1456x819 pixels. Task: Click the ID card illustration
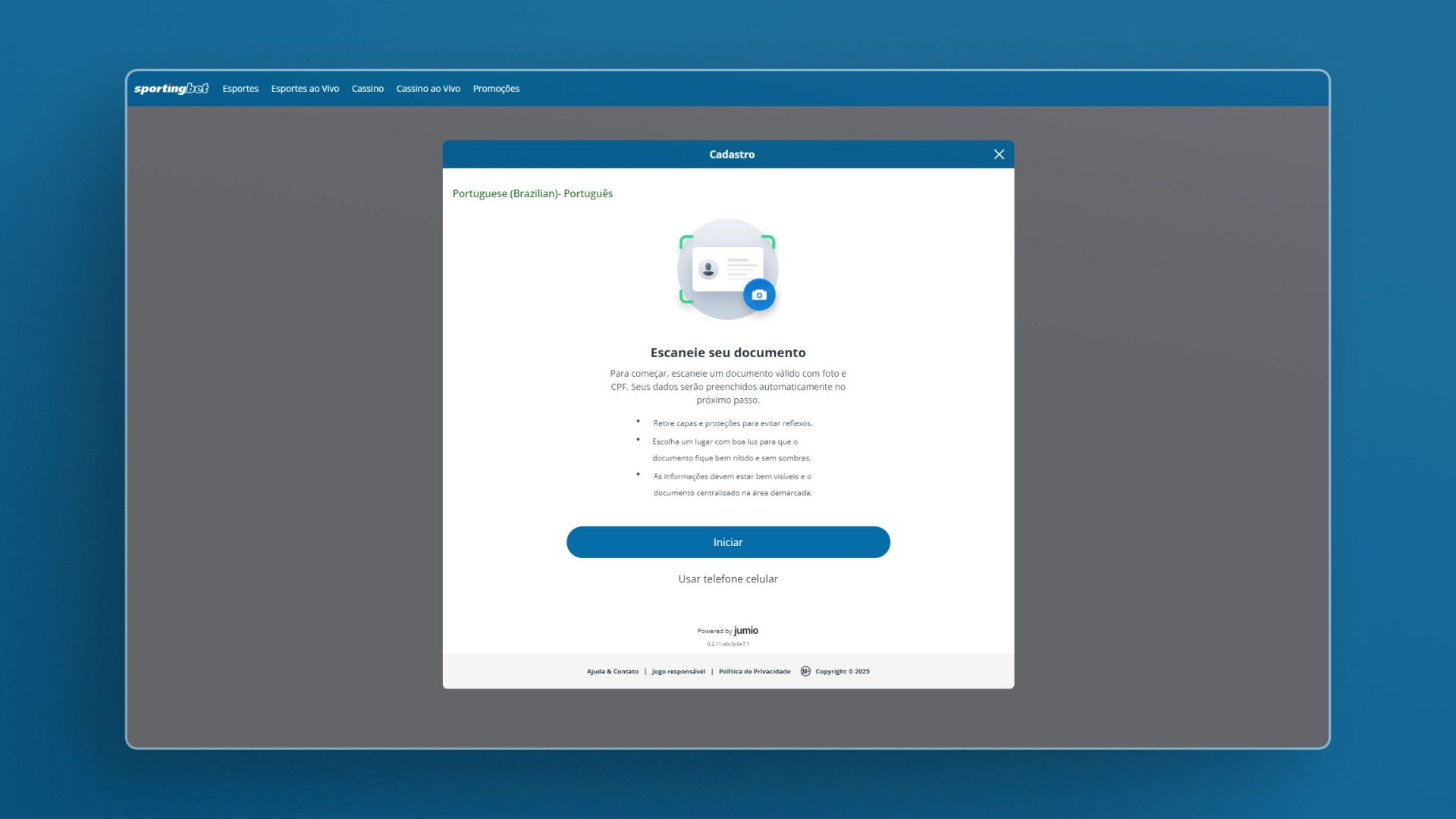pyautogui.click(x=726, y=269)
